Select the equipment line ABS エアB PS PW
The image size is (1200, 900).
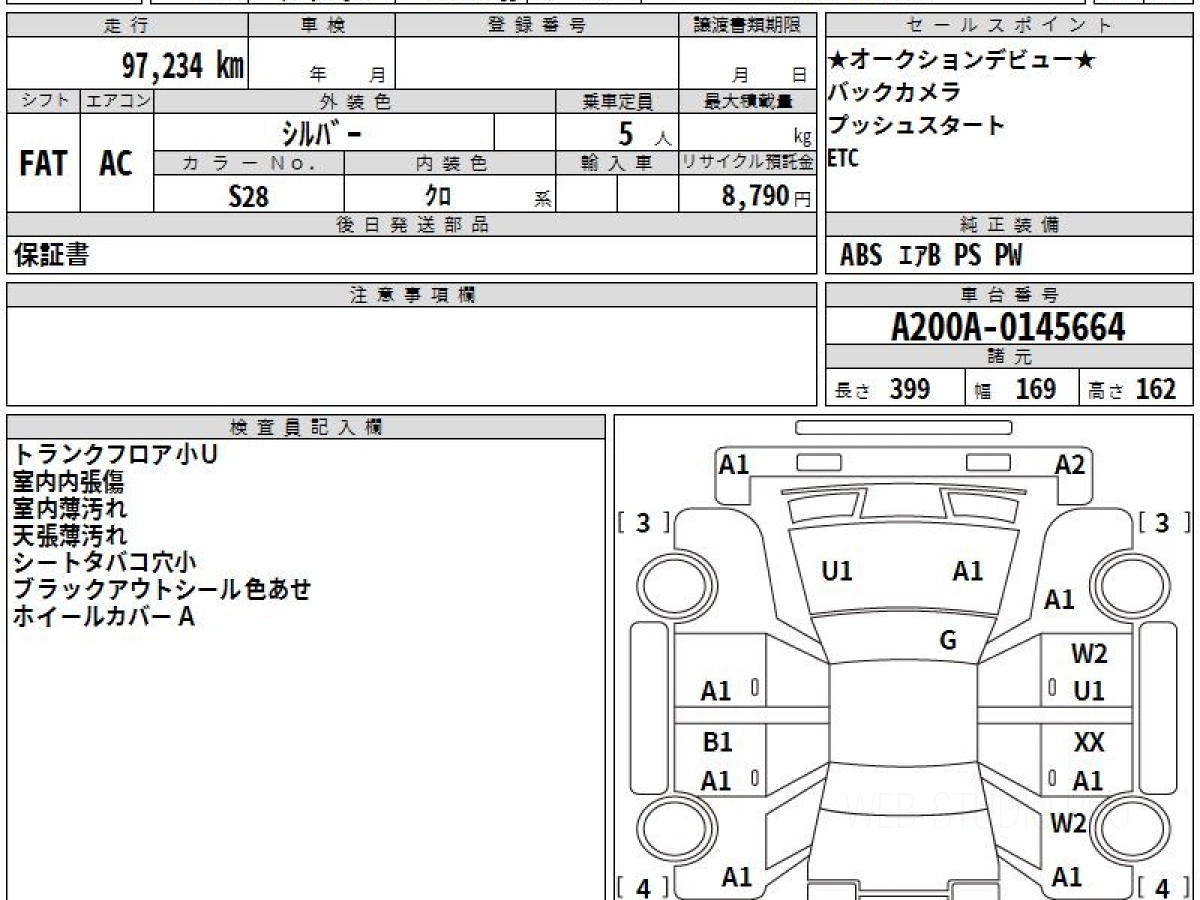pyautogui.click(x=931, y=256)
